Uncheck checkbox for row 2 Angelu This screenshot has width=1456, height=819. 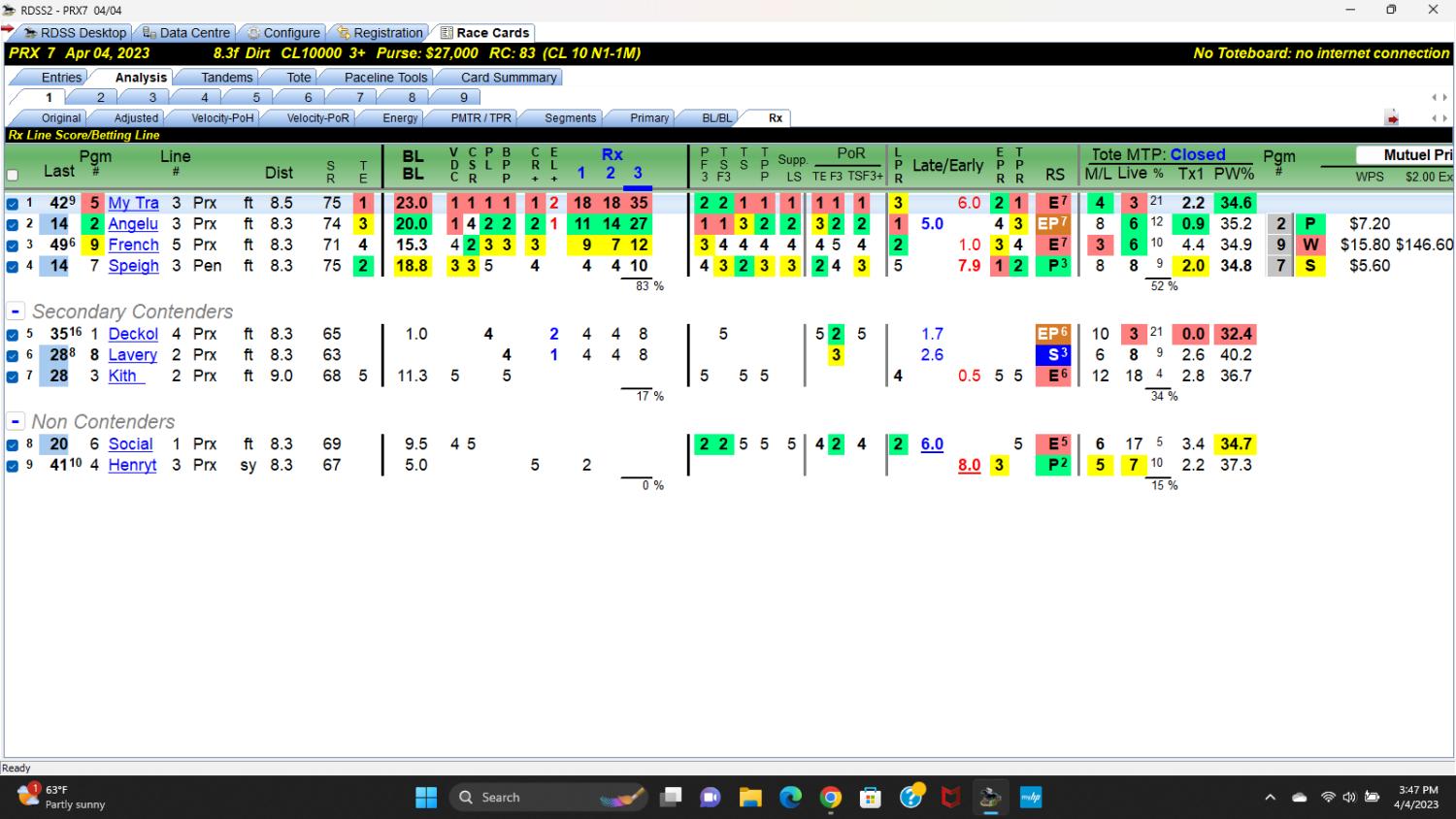pos(13,224)
